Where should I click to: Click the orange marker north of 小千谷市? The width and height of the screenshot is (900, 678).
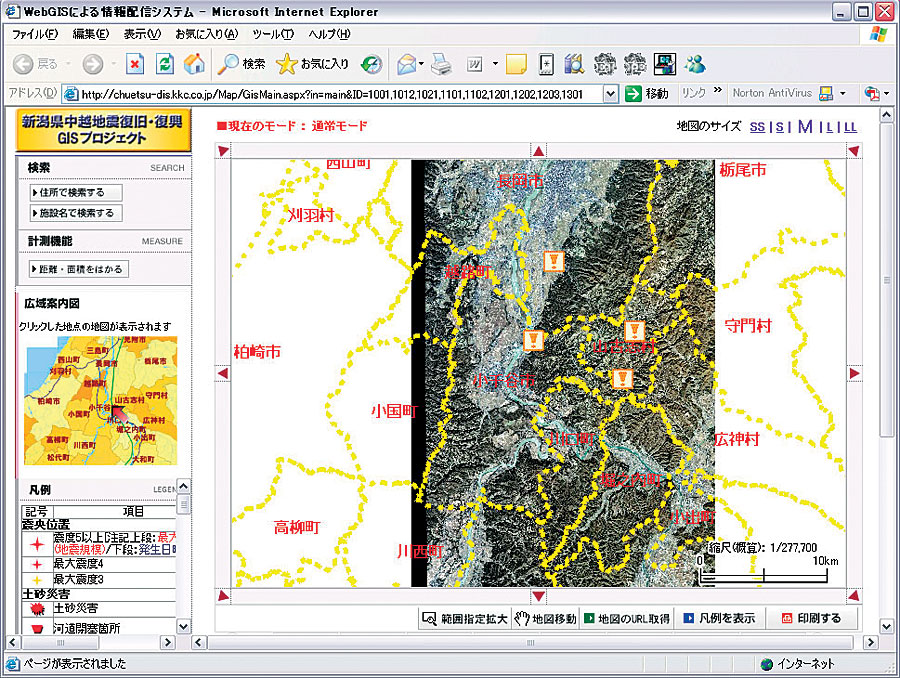coord(534,340)
